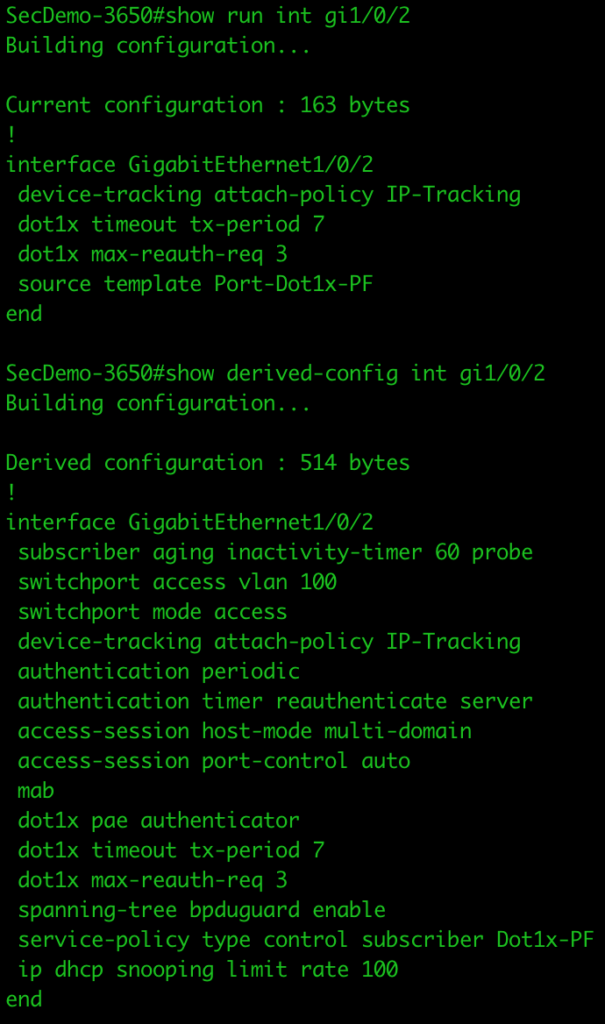Click the 'service-policy type control subscriber Dot1x-PF' line
605x1024 pixels.
point(305,940)
